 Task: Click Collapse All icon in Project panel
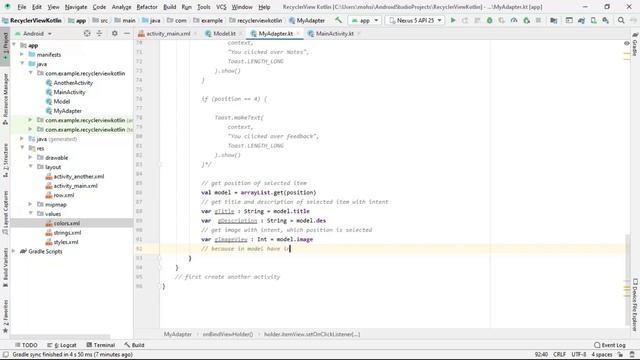(99, 33)
